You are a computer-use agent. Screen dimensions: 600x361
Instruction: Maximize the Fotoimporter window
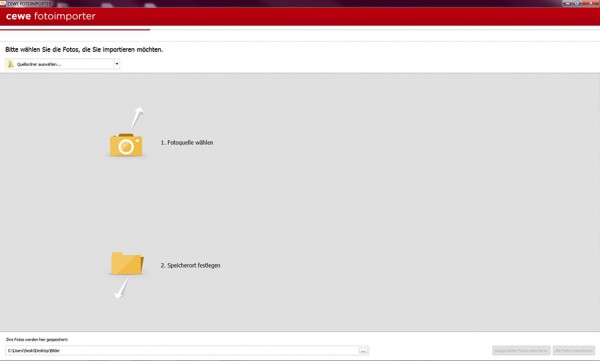(577, 3)
